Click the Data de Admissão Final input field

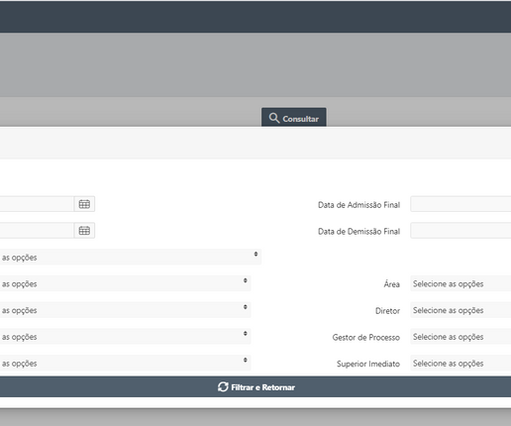(x=461, y=204)
